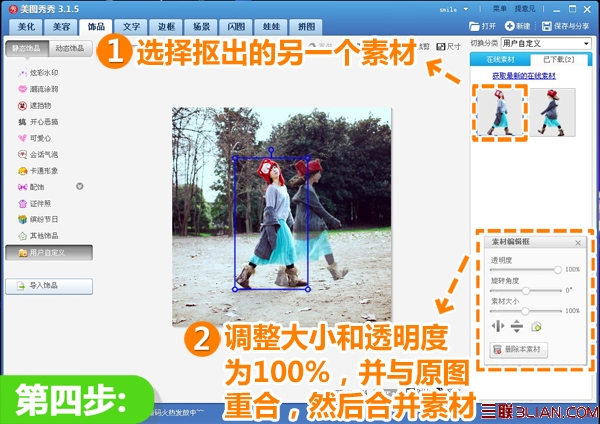Switch to 动态饰品 toggle
This screenshot has width=600, height=424.
coord(70,49)
